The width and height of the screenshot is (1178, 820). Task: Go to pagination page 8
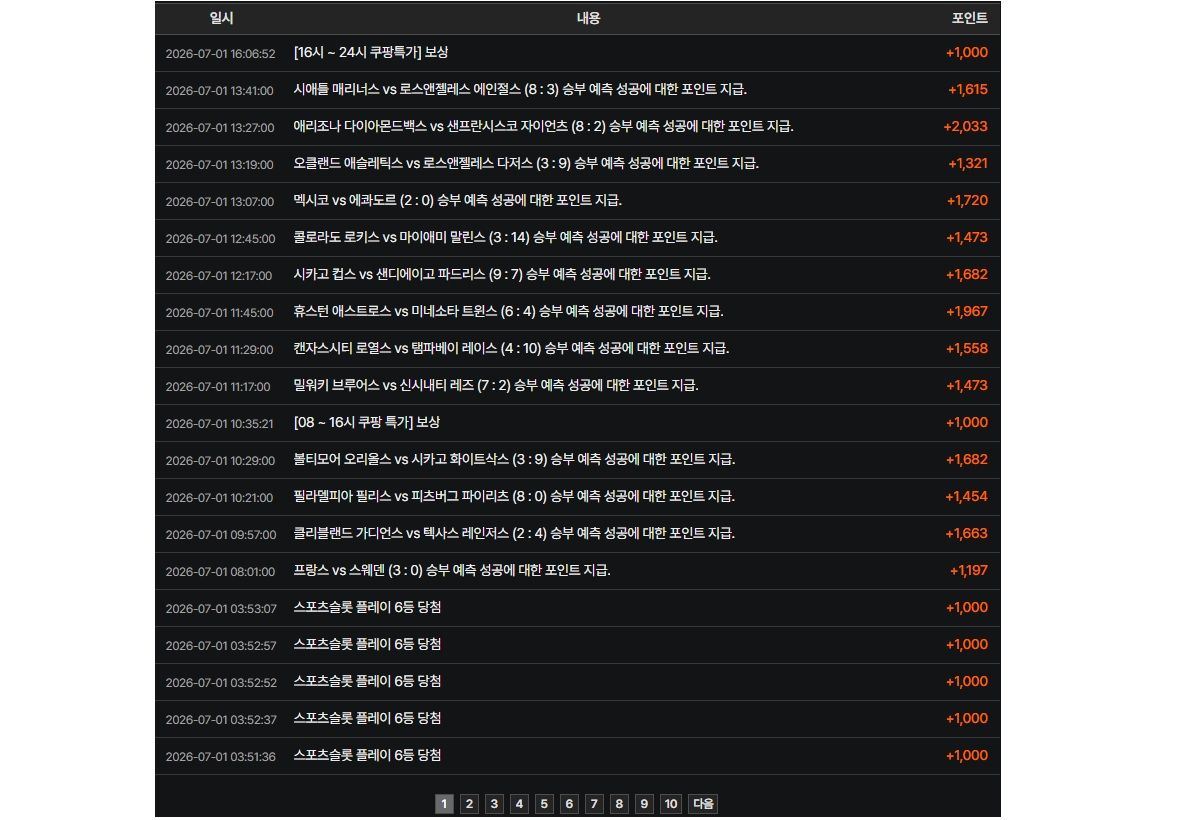(619, 803)
